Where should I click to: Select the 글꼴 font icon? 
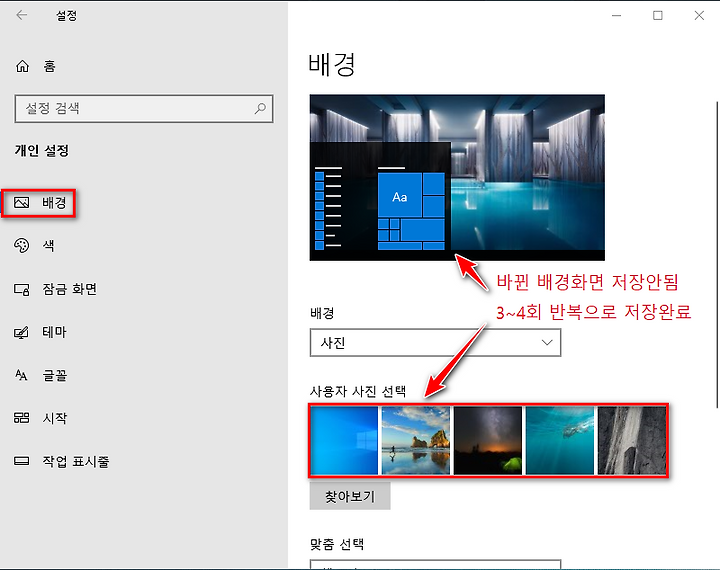point(22,375)
